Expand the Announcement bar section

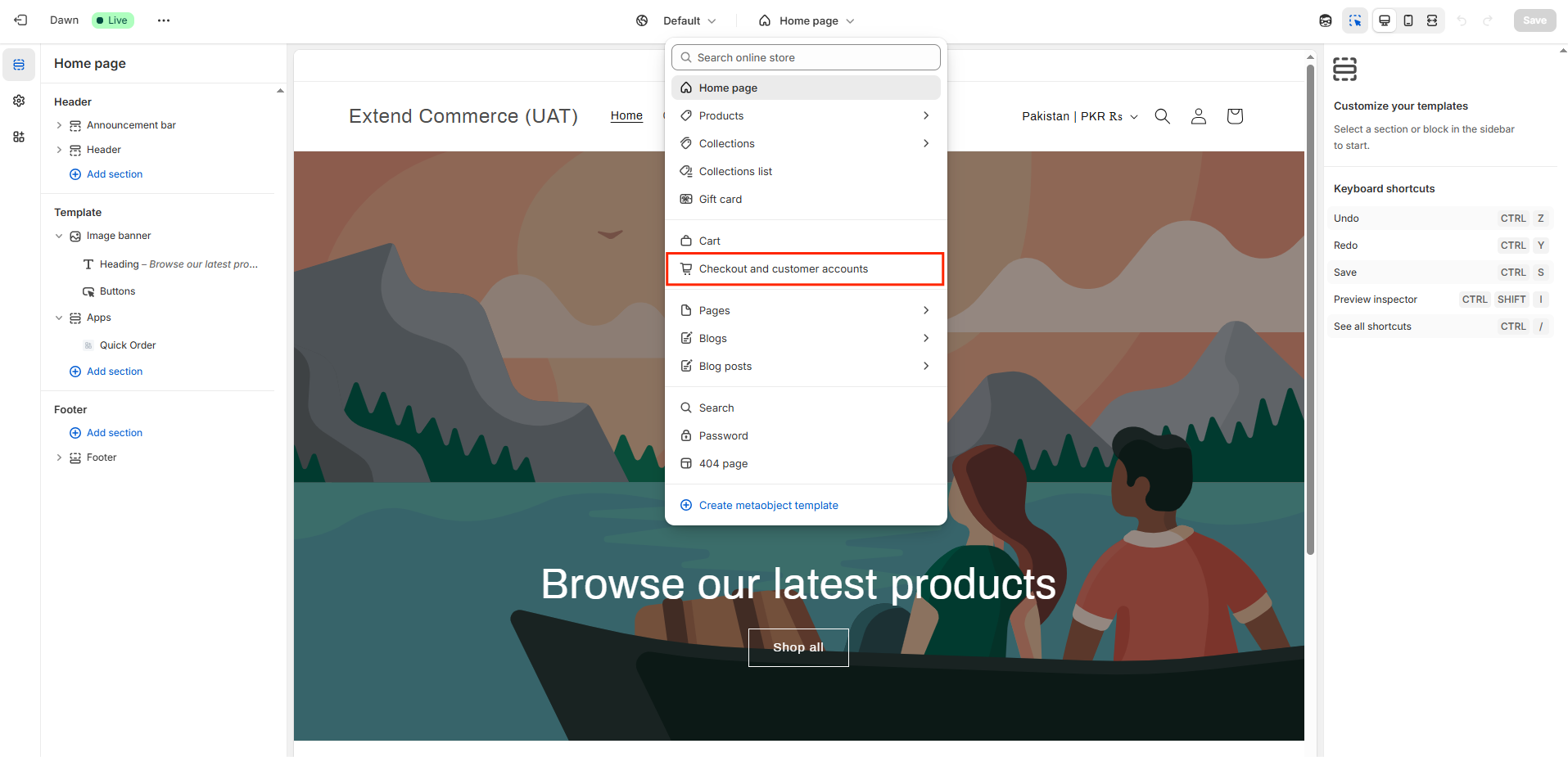pyautogui.click(x=59, y=125)
